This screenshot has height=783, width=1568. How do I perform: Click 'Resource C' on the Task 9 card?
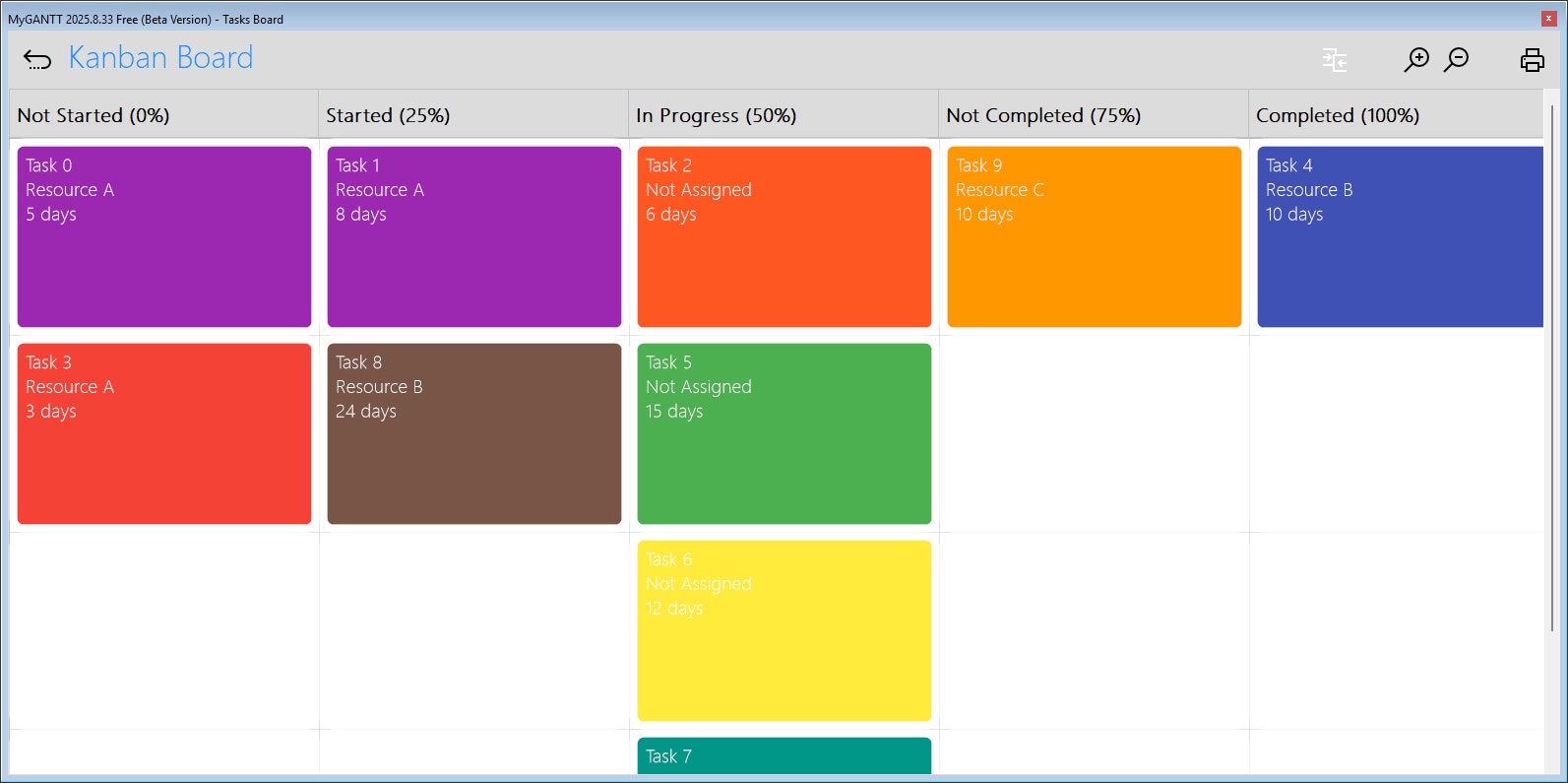[x=1000, y=190]
